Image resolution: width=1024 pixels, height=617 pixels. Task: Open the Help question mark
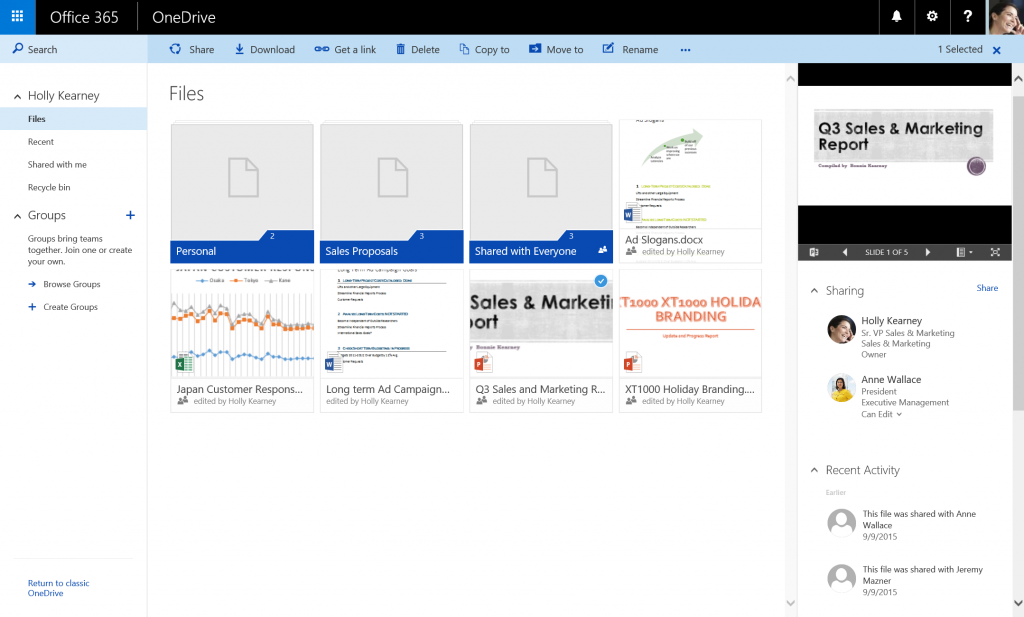click(964, 16)
